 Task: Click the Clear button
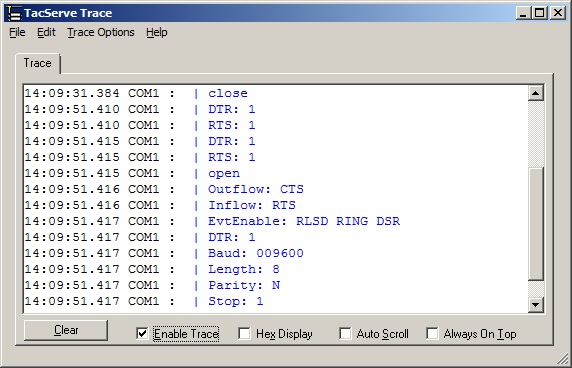[66, 330]
